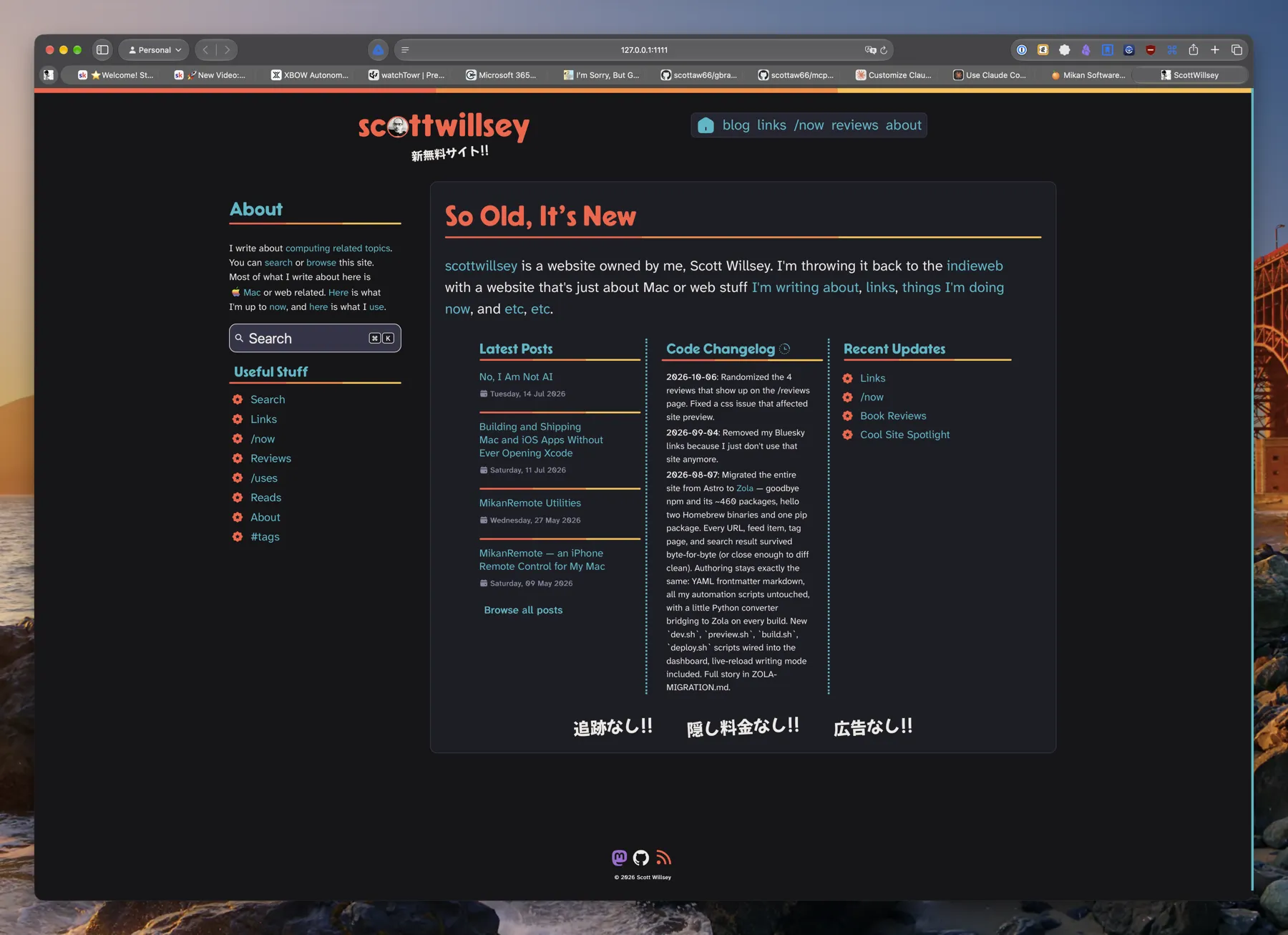Reload the page
The image size is (1288, 935).
tap(884, 50)
